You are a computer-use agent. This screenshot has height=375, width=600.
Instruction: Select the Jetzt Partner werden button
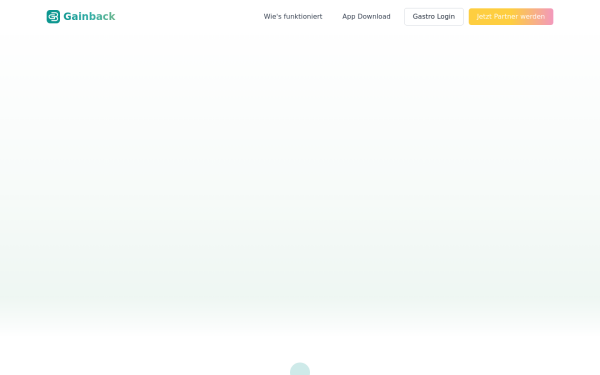tap(511, 17)
